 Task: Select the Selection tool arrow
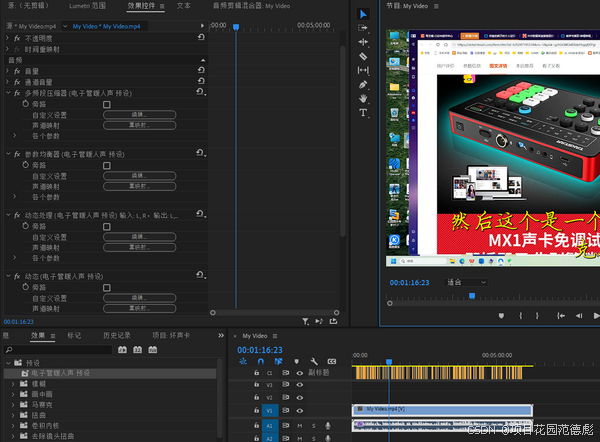(363, 14)
